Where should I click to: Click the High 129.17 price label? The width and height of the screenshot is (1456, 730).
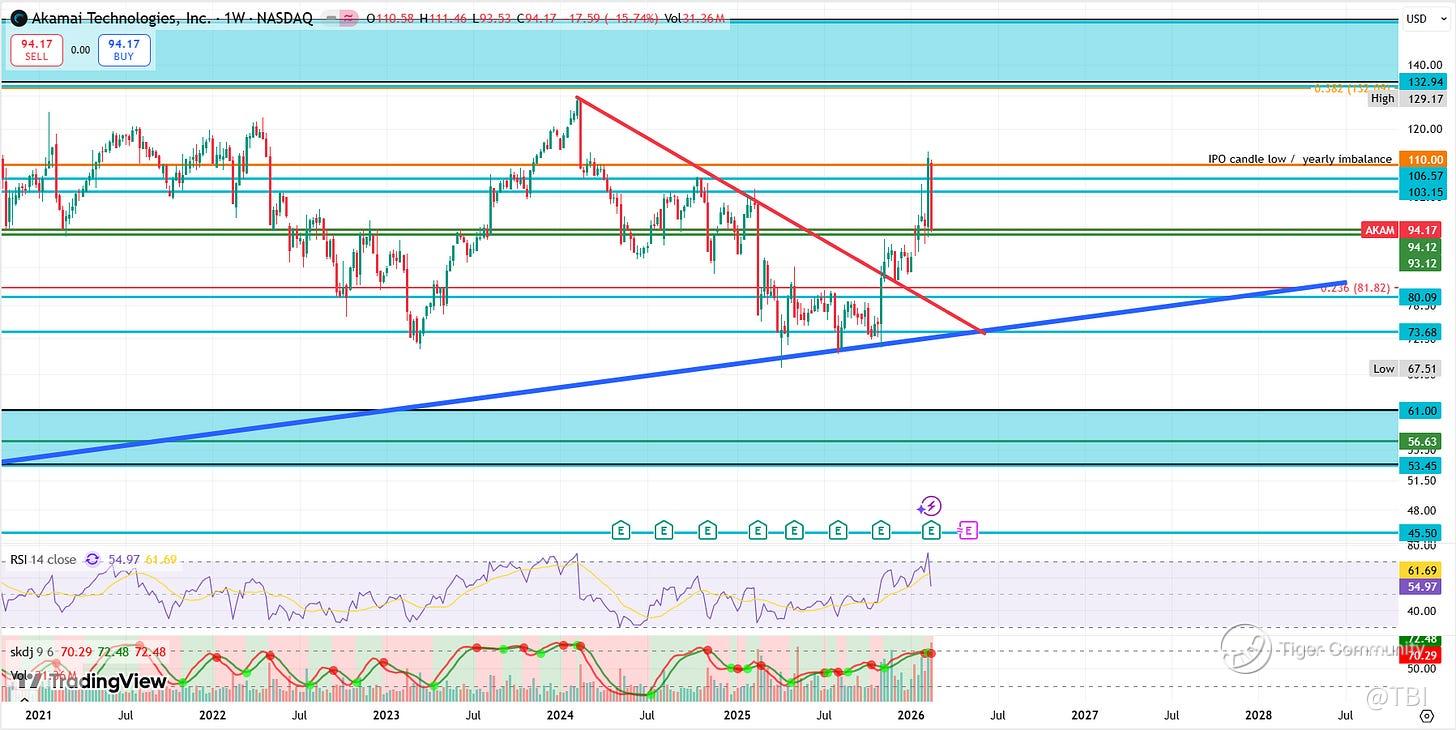tap(1408, 99)
